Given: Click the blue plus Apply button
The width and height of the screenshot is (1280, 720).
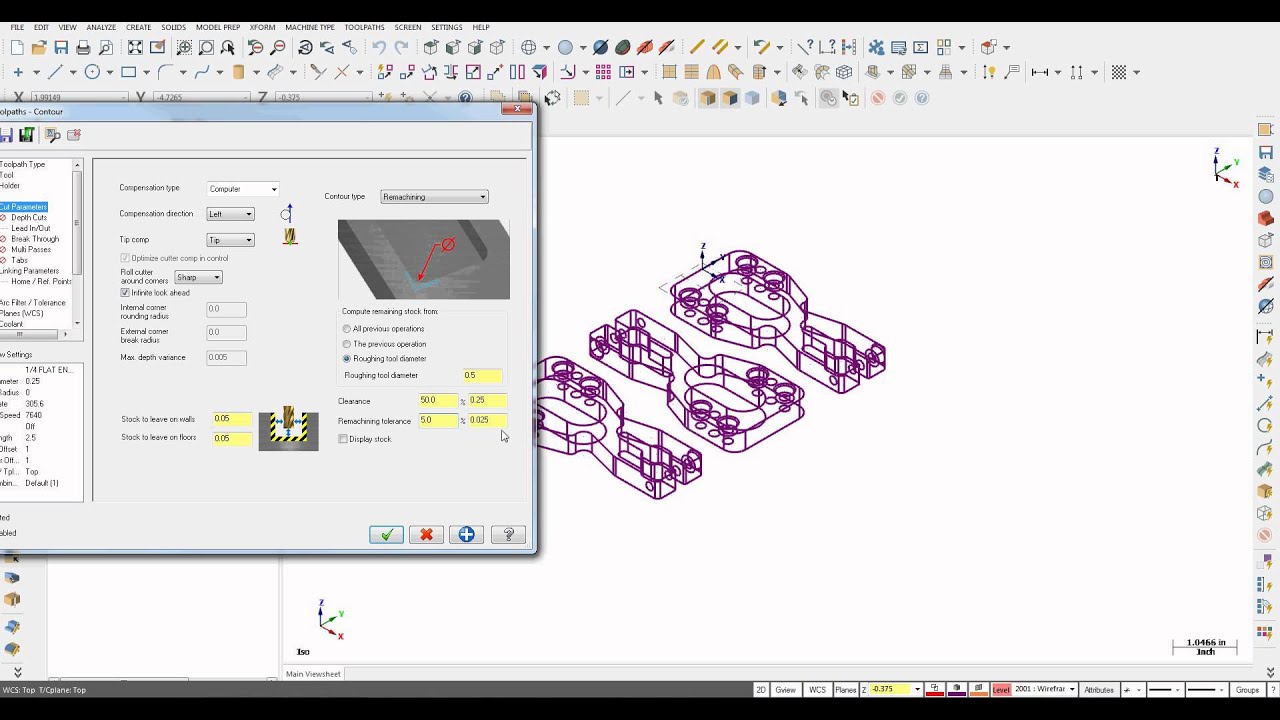Looking at the screenshot, I should point(466,535).
